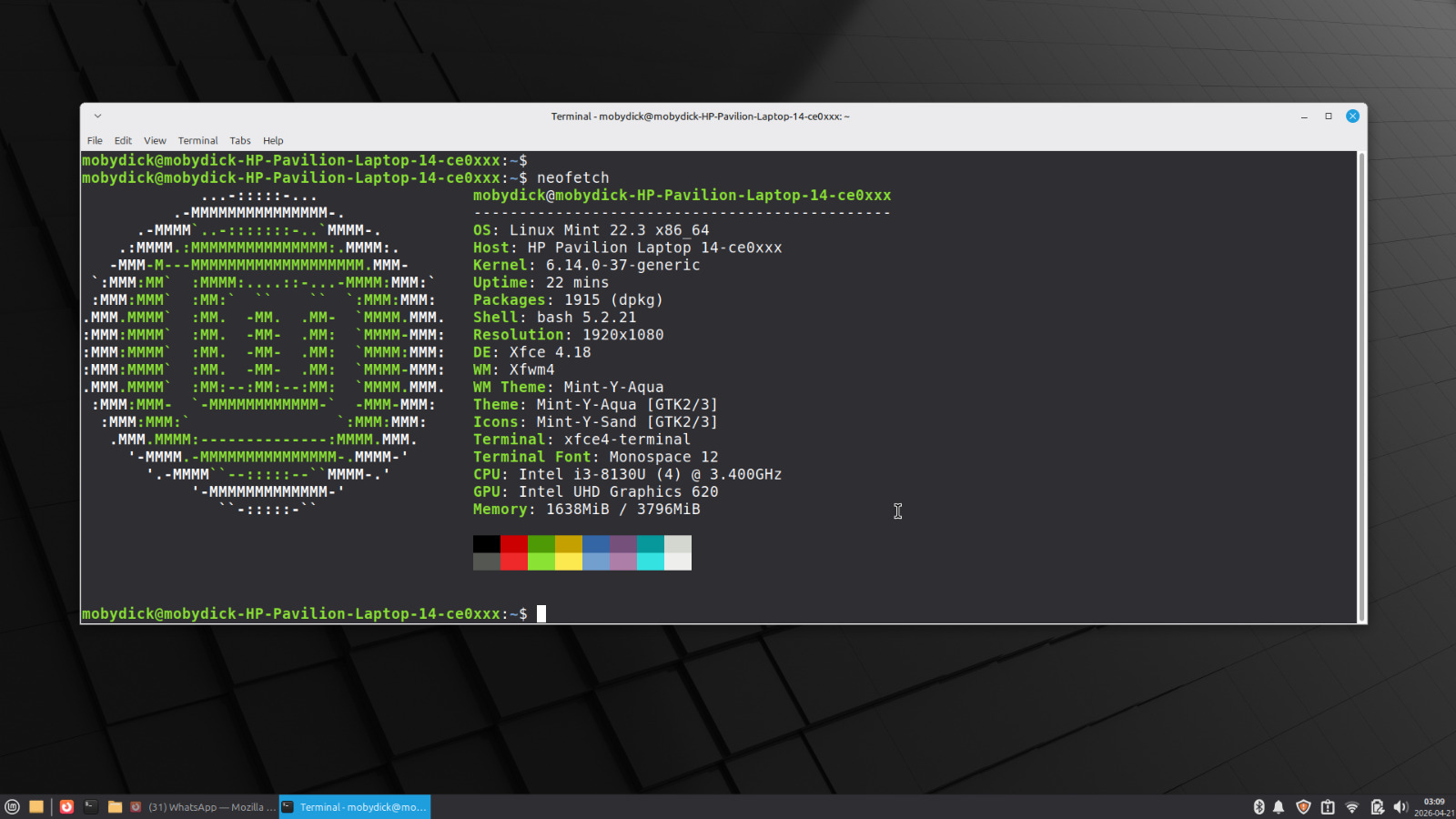This screenshot has width=1456, height=819.
Task: Open the Linux Mint start menu
Action: click(12, 807)
